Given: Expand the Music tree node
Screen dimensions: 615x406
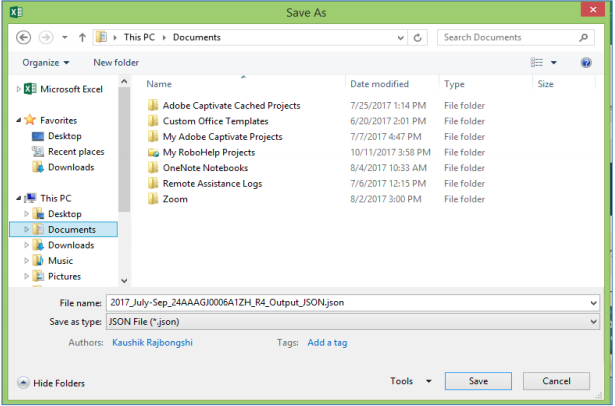Looking at the screenshot, I should (x=24, y=261).
